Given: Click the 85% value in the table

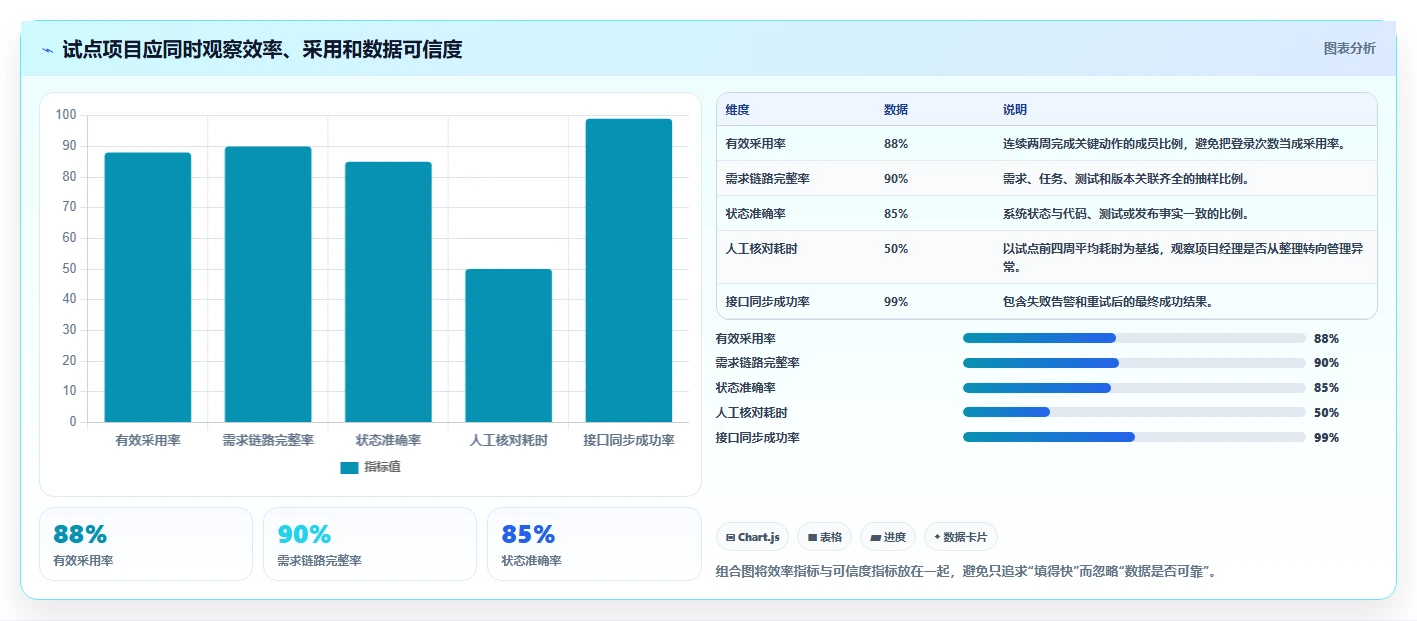Looking at the screenshot, I should [x=896, y=214].
